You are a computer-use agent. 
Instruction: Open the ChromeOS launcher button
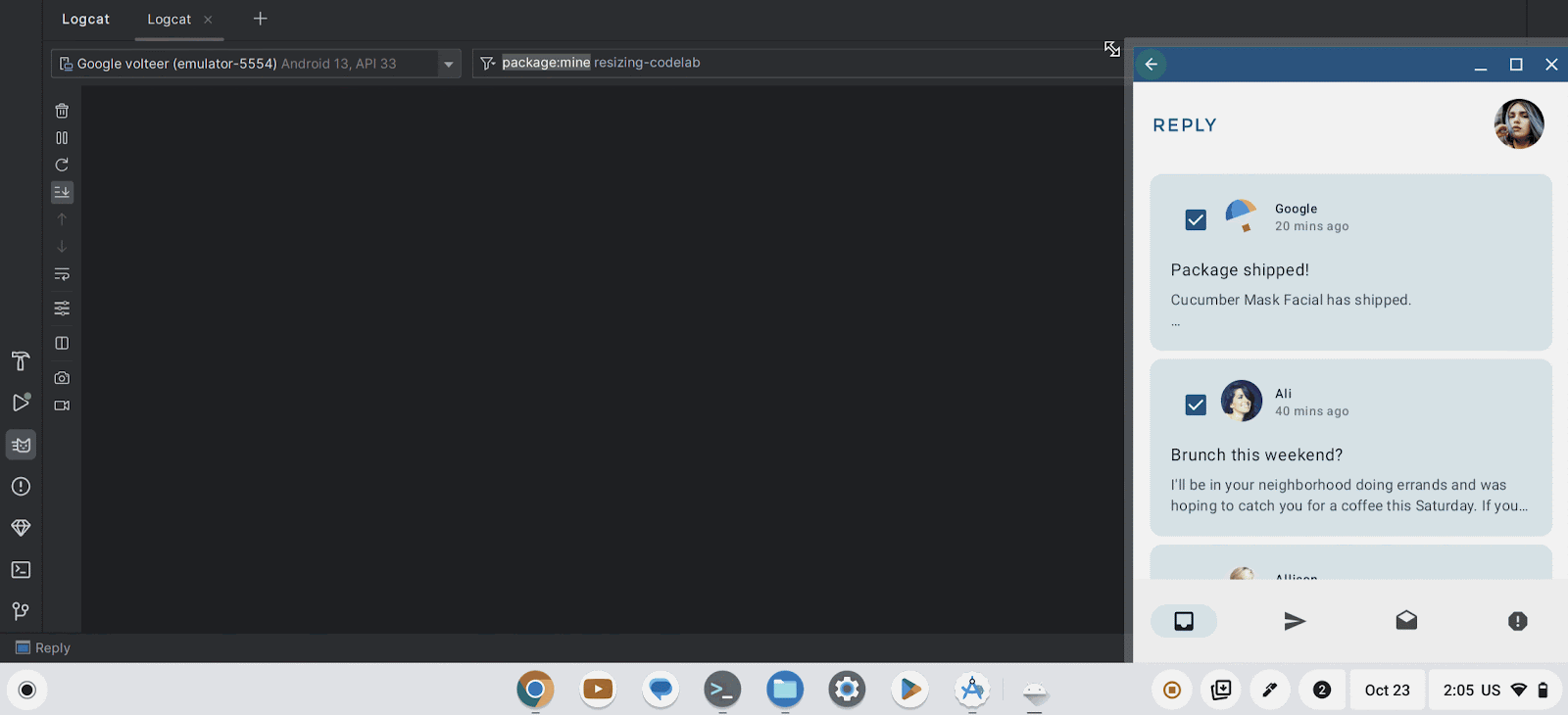pyautogui.click(x=27, y=691)
